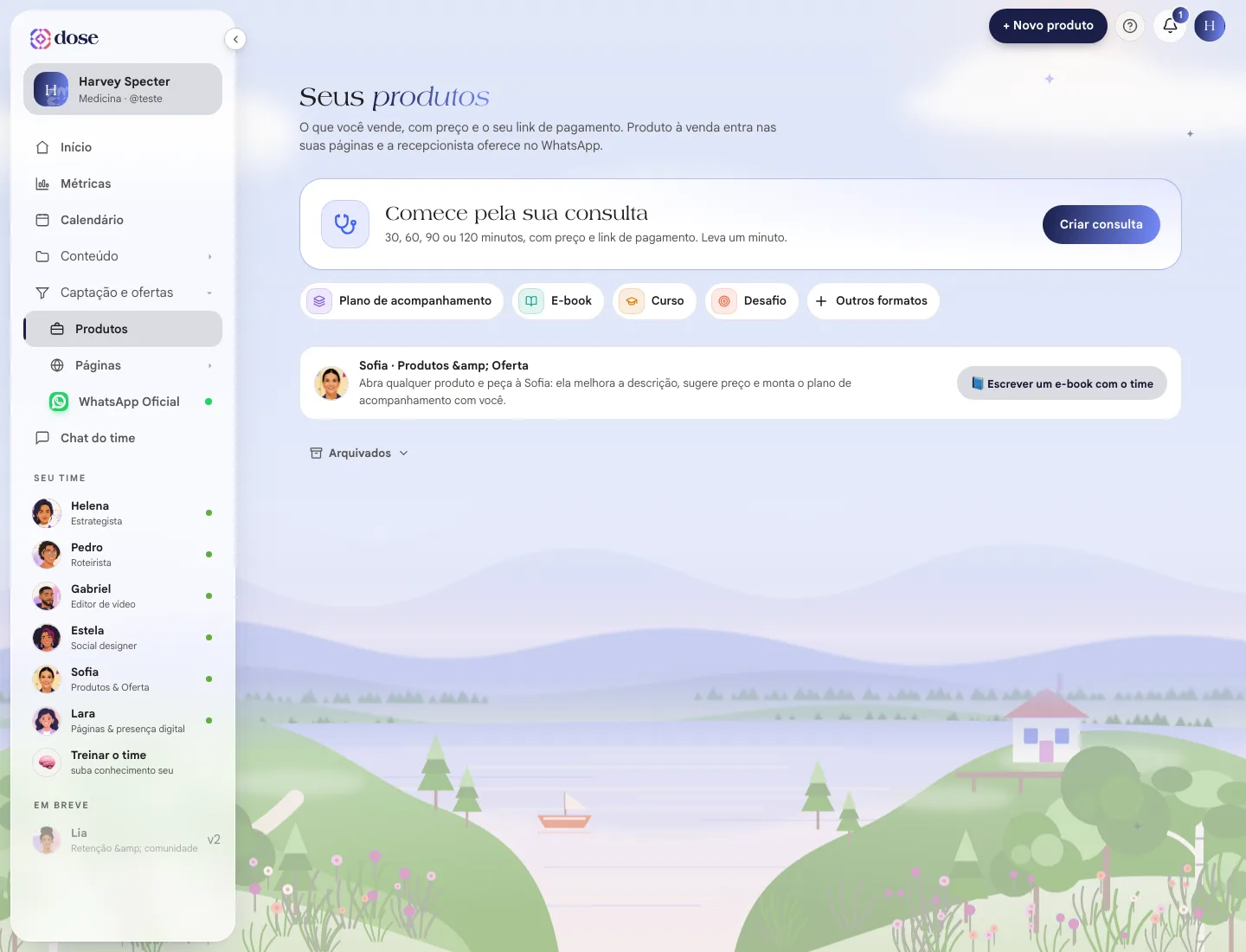Image resolution: width=1246 pixels, height=952 pixels.
Task: Open Chat do time menu item
Action: (x=123, y=438)
